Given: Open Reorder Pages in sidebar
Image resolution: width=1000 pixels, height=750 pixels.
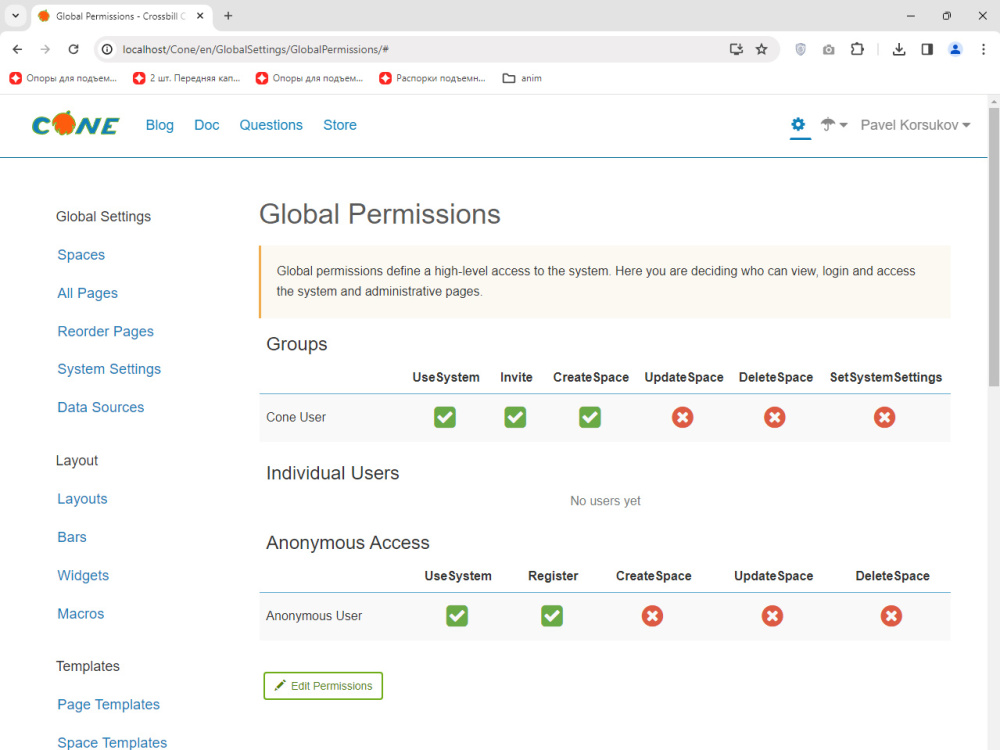Looking at the screenshot, I should point(105,331).
